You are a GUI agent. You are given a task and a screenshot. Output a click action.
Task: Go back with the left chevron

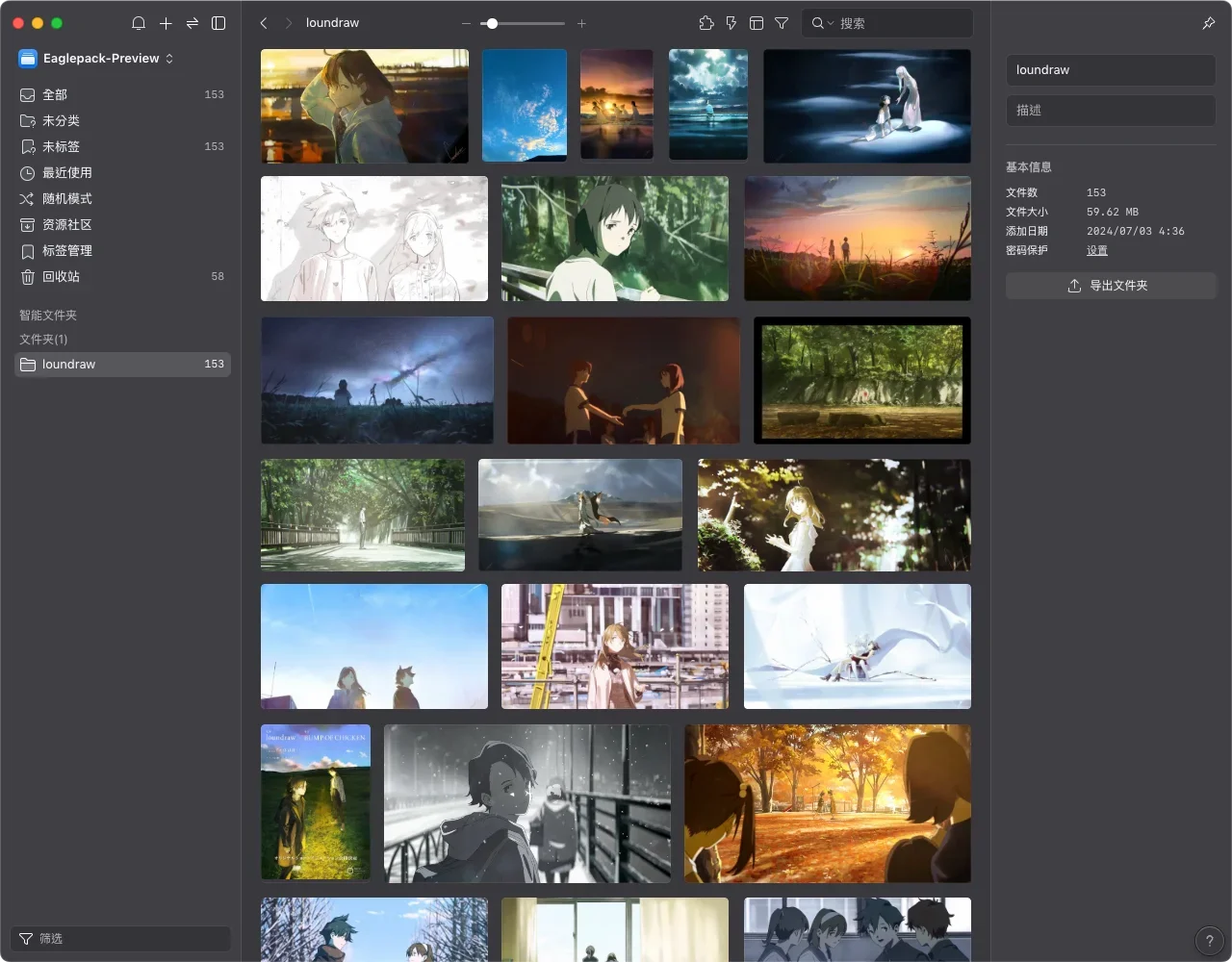coord(264,23)
